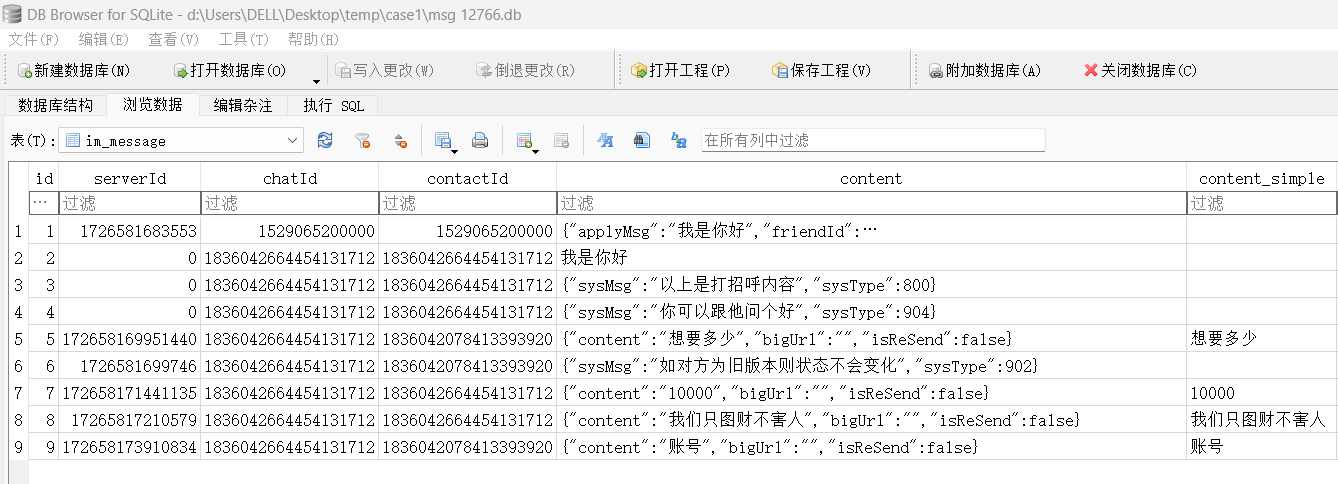Click 打开工程(P) toolbar button
Image resolution: width=1338 pixels, height=484 pixels.
[680, 71]
